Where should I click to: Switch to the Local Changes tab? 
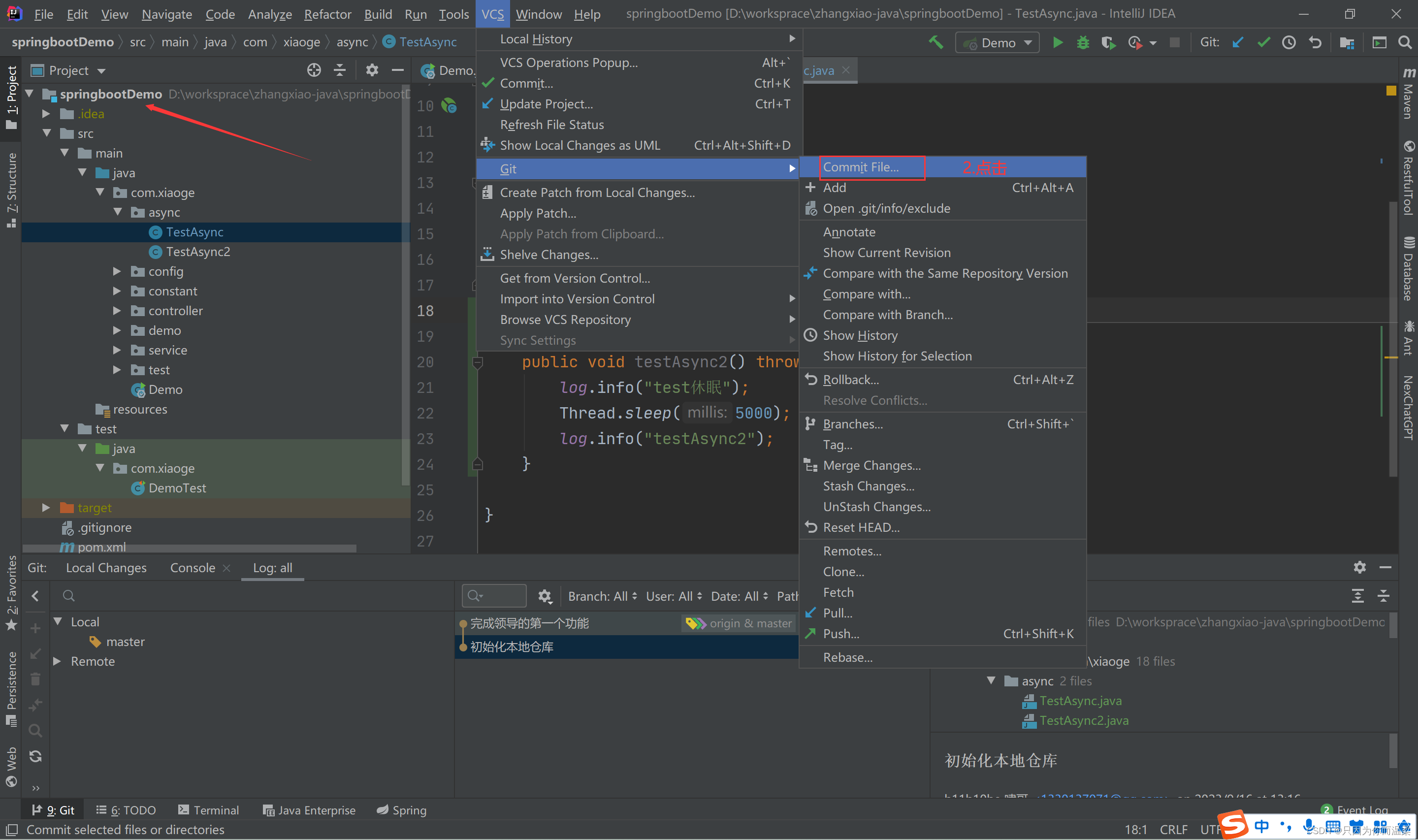pyautogui.click(x=106, y=568)
